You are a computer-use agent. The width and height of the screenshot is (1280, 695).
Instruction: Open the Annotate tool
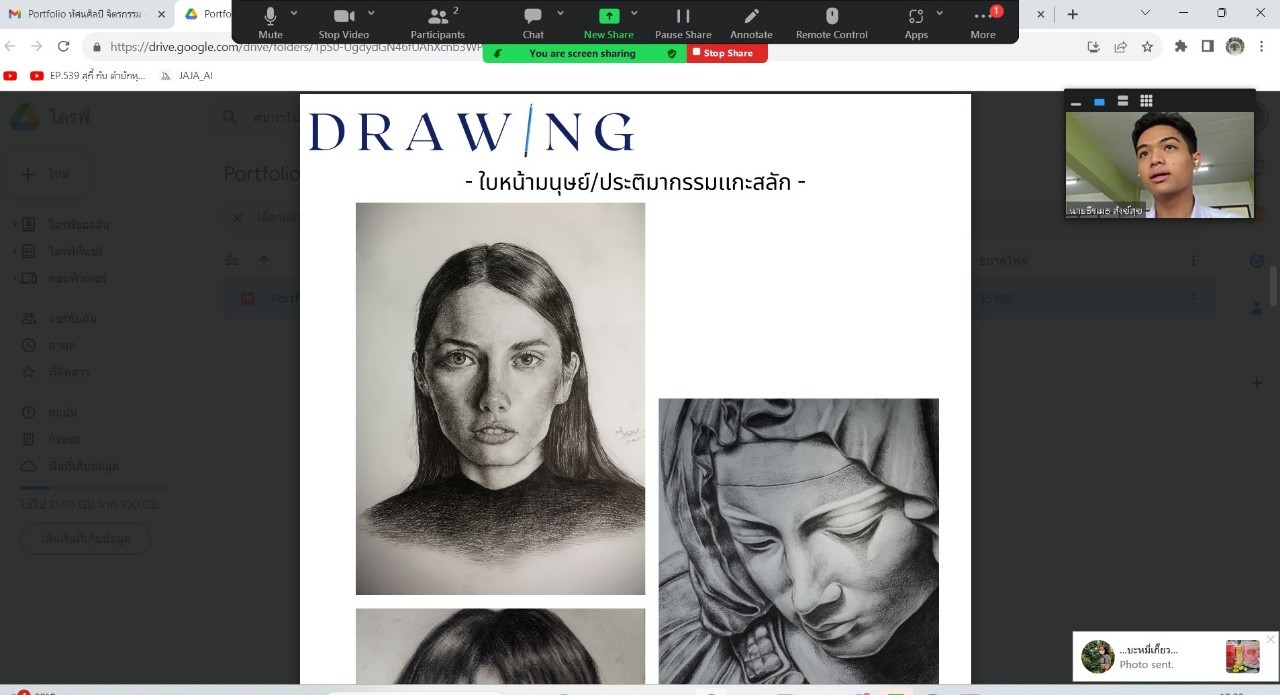(751, 22)
